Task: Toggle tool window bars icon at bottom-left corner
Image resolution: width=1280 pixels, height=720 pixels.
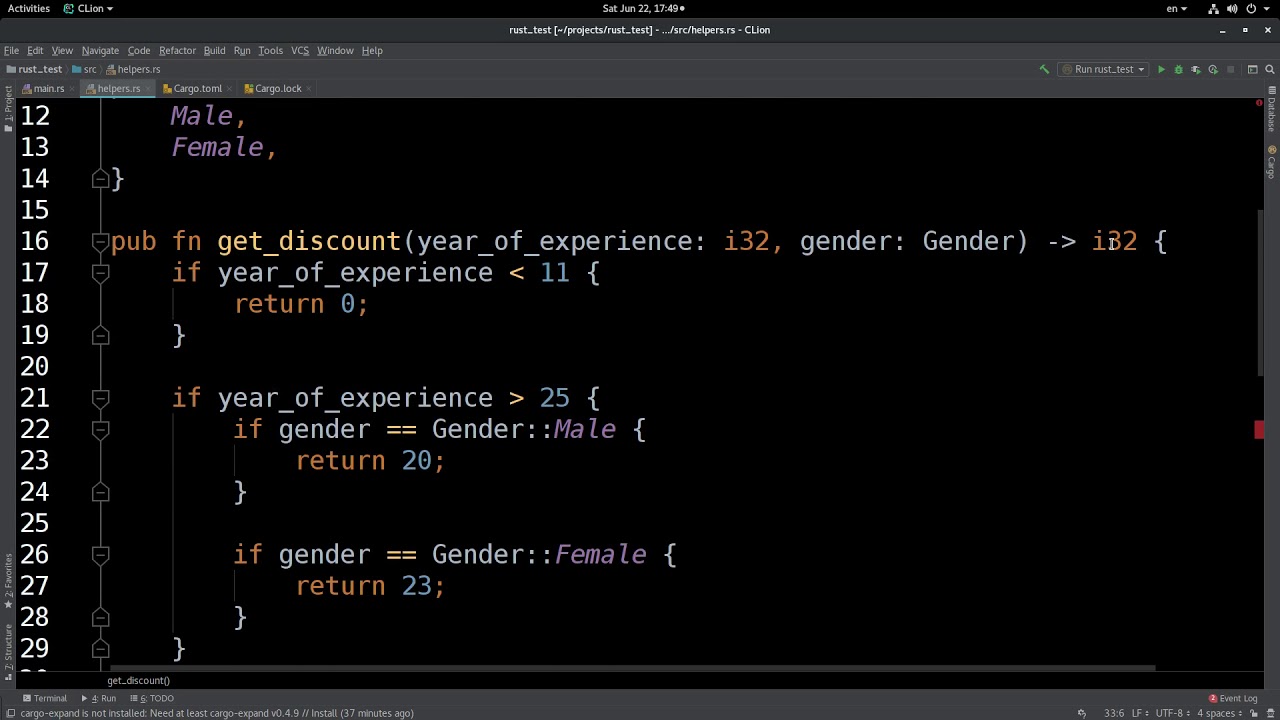Action: 9,713
